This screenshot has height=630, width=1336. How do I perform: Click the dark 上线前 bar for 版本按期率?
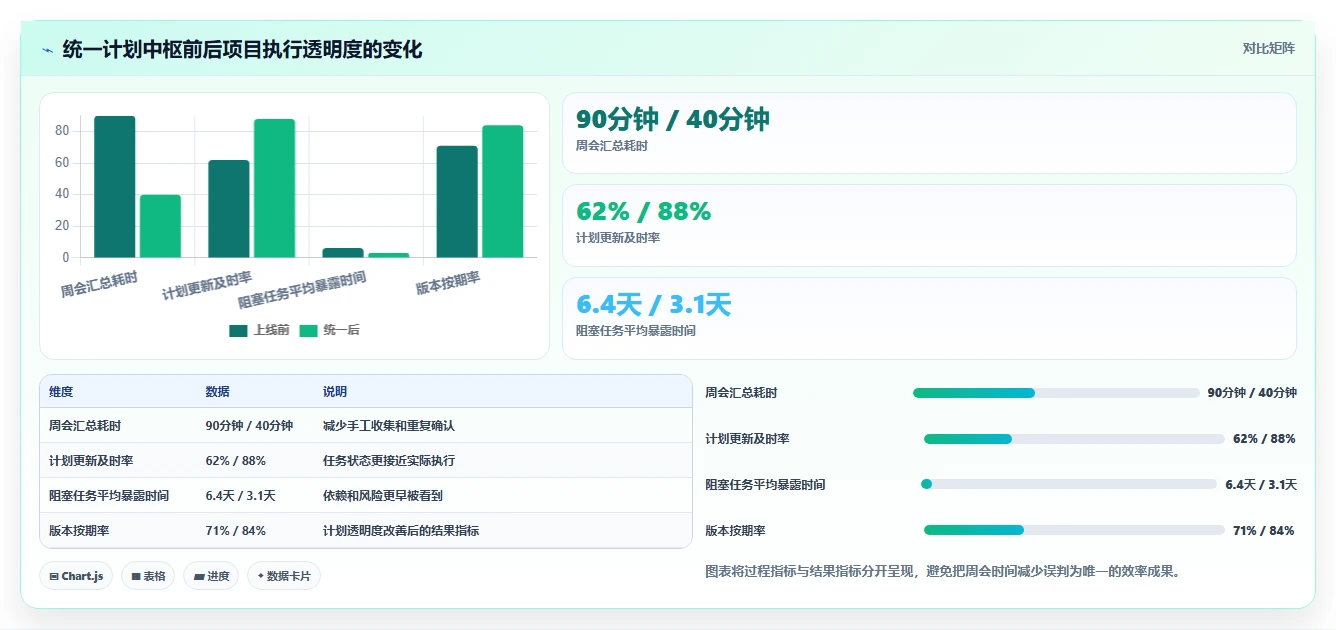[x=457, y=202]
